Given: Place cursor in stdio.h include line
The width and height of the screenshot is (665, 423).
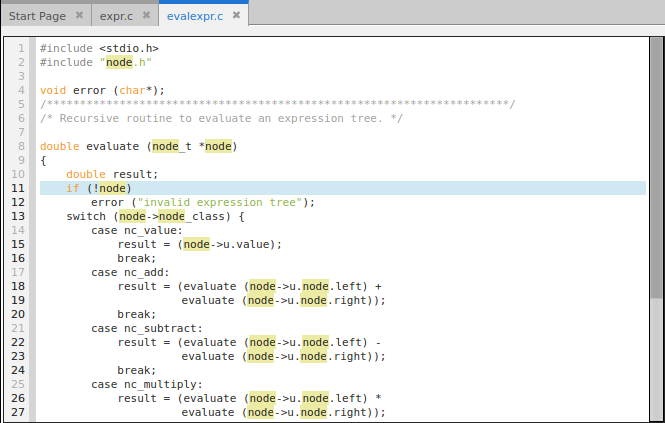Looking at the screenshot, I should (98, 48).
